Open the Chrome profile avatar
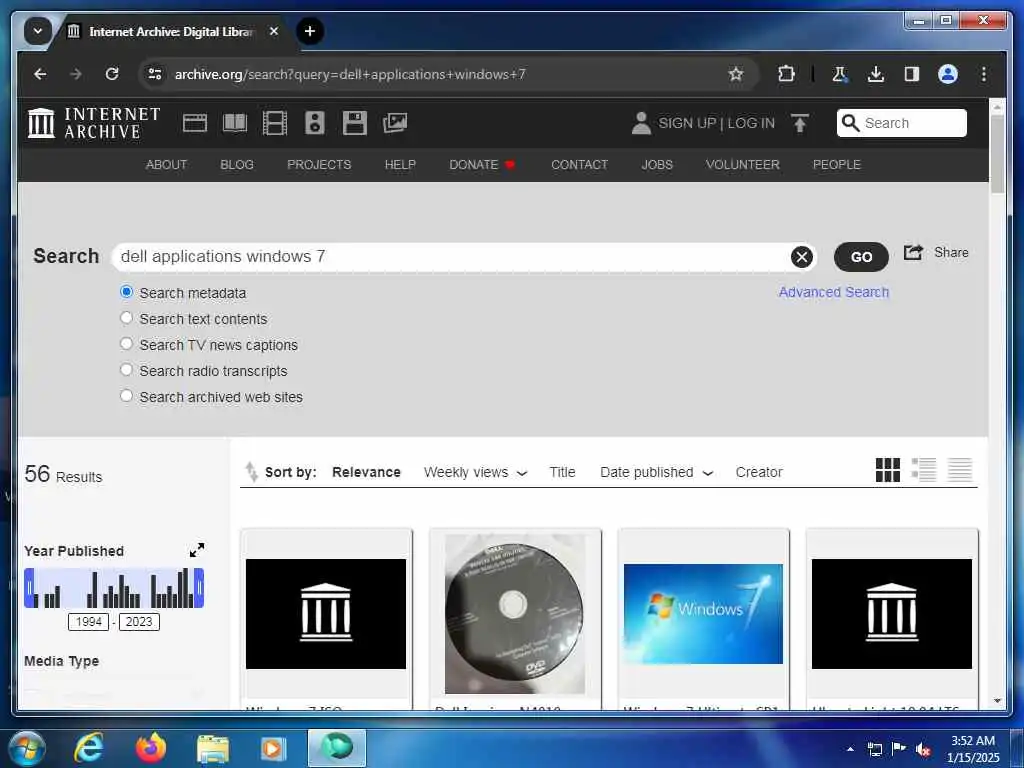The image size is (1024, 768). tap(948, 74)
